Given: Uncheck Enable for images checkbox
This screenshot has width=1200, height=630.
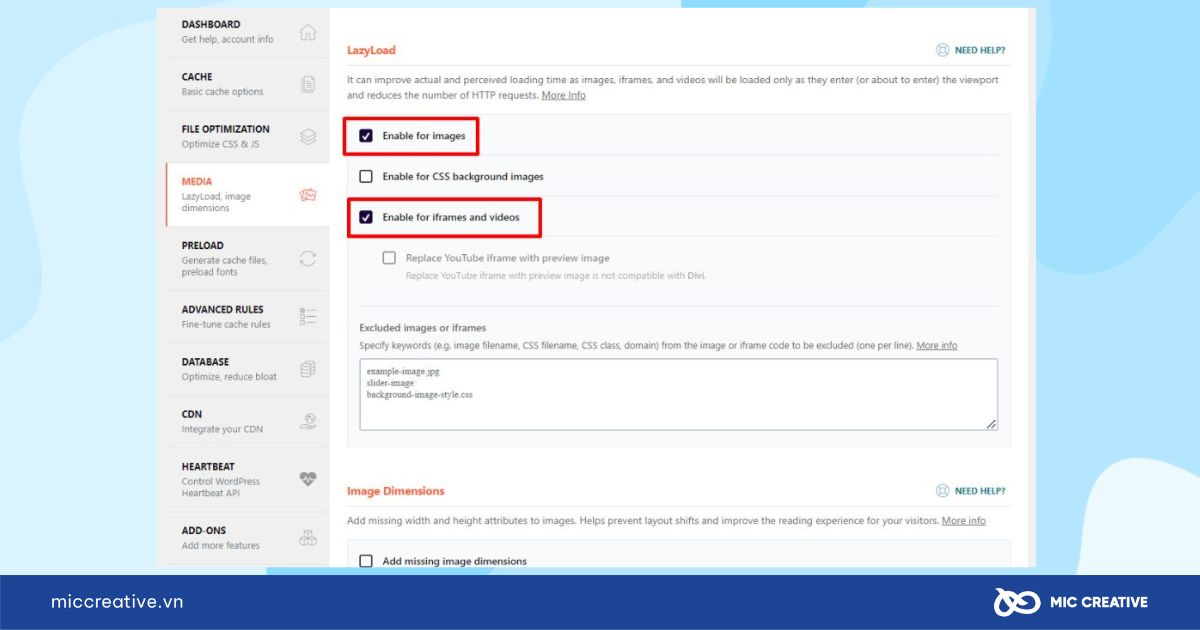Looking at the screenshot, I should click(x=366, y=136).
